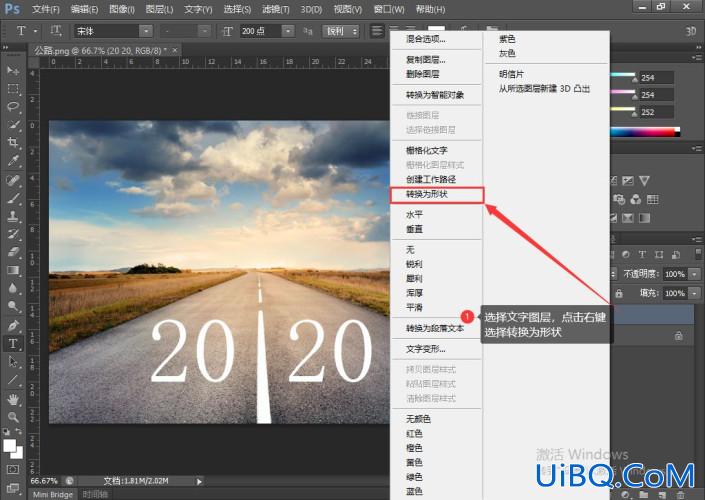
Task: Click the color spectrum ramp
Action: pyautogui.click(x=645, y=132)
